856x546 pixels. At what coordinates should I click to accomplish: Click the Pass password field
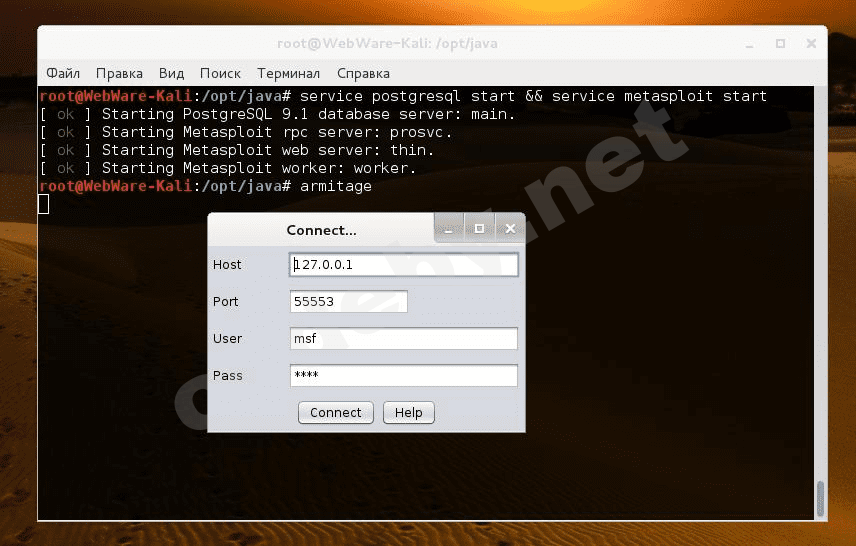point(403,376)
